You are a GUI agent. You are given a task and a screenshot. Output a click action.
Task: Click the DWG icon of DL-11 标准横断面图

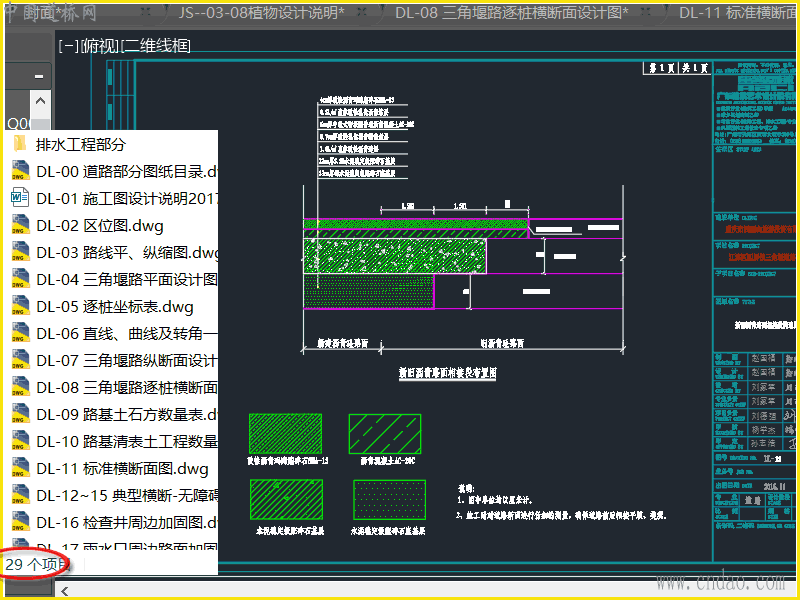click(x=20, y=468)
